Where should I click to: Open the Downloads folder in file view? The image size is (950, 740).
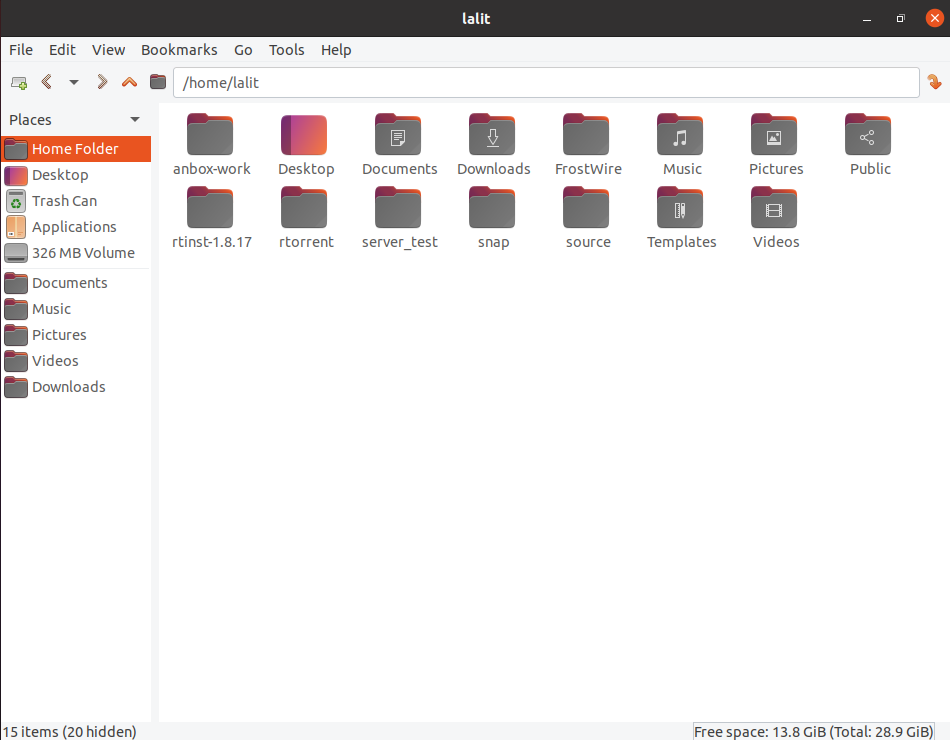click(x=493, y=135)
